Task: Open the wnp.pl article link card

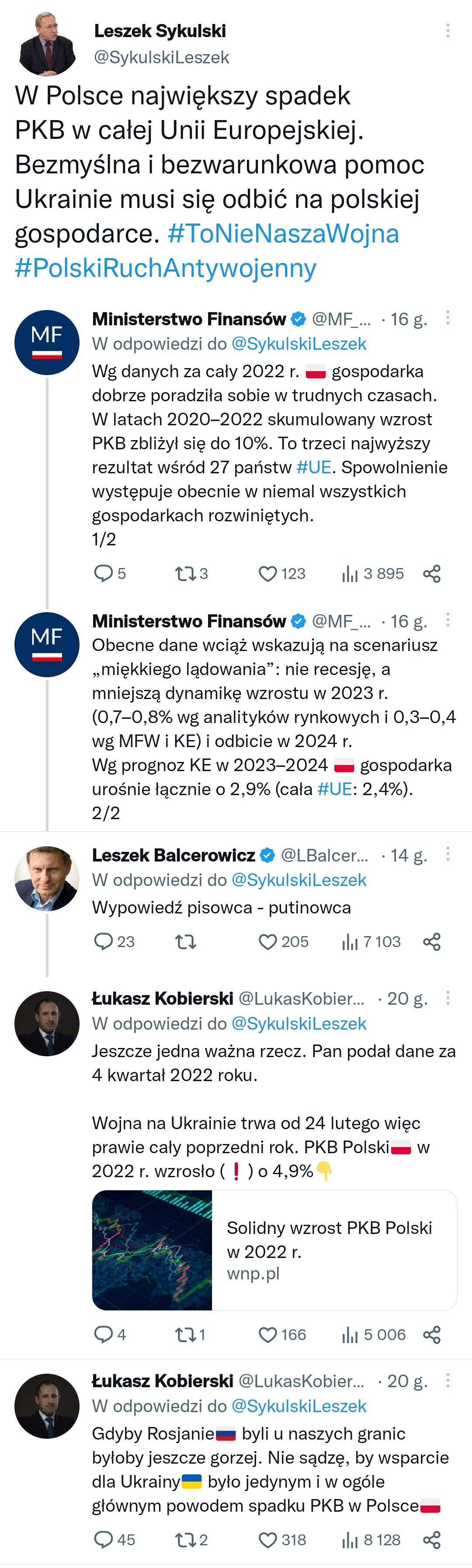Action: point(274,1250)
